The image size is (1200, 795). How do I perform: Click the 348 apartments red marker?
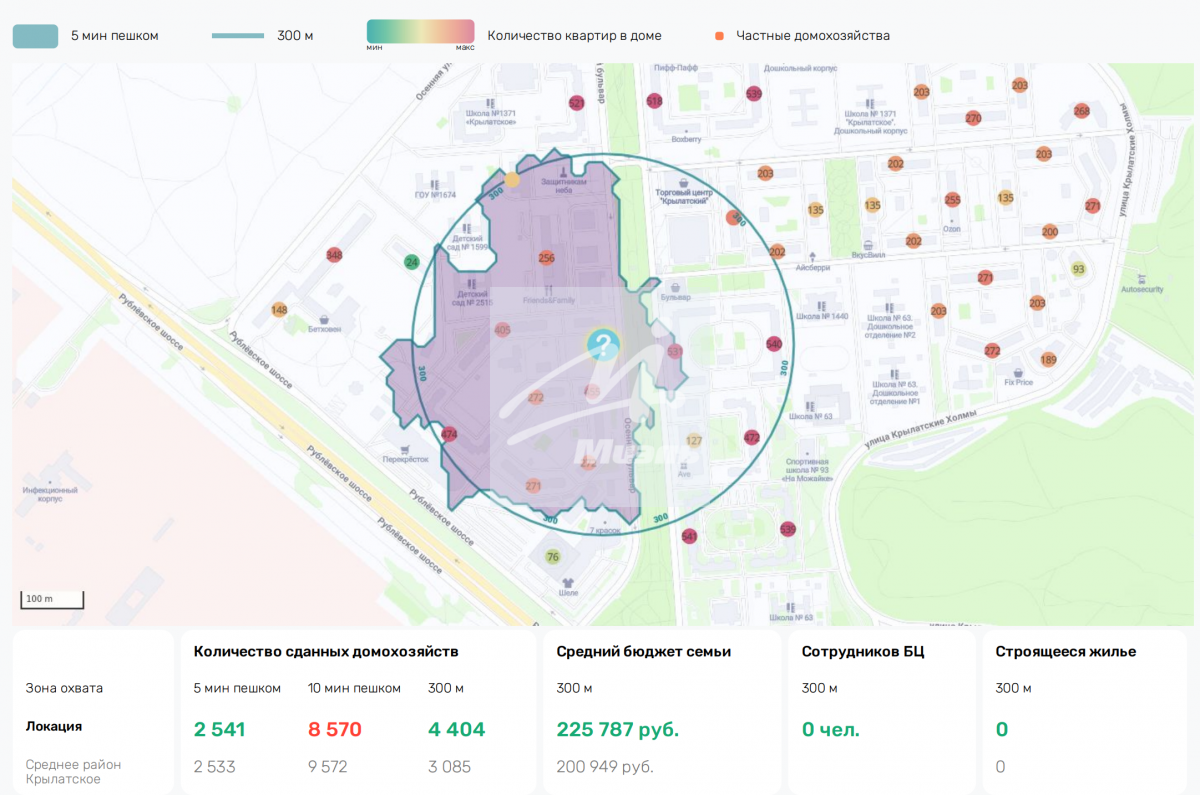pos(334,255)
